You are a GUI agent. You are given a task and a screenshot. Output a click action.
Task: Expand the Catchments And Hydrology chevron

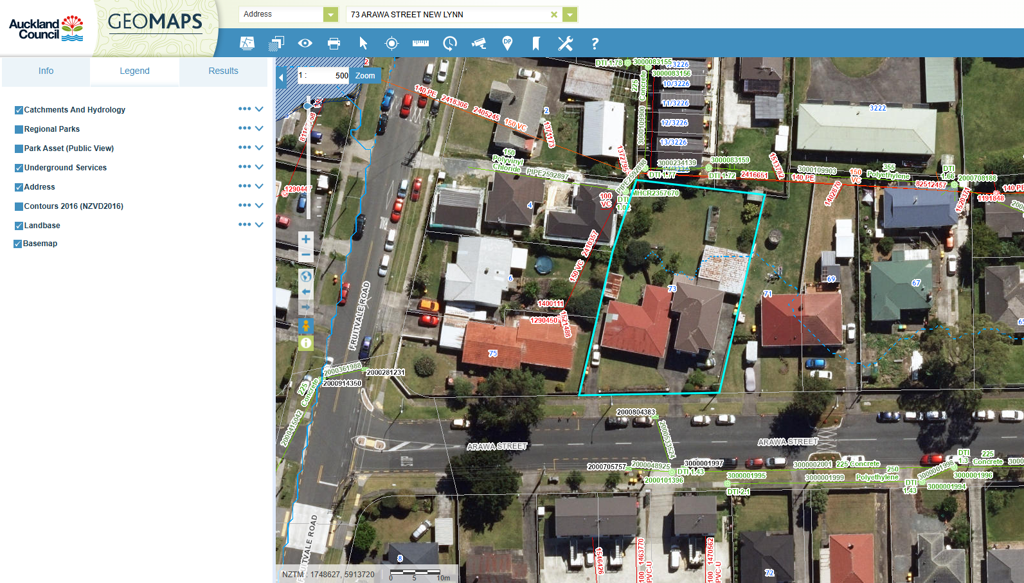tap(259, 110)
